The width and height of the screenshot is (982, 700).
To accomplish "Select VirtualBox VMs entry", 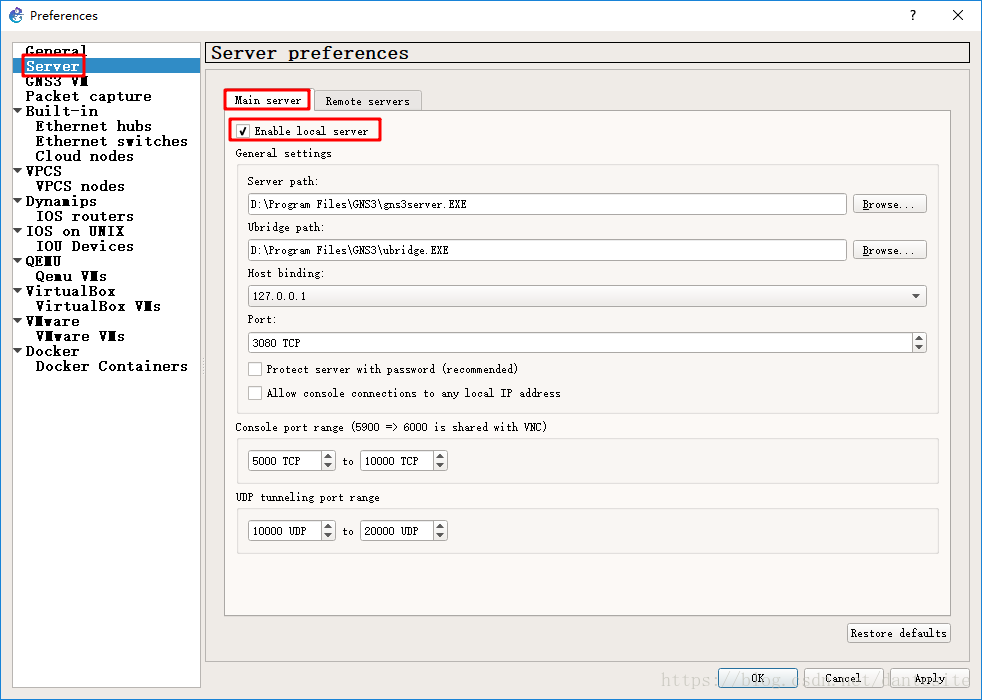I will point(98,306).
